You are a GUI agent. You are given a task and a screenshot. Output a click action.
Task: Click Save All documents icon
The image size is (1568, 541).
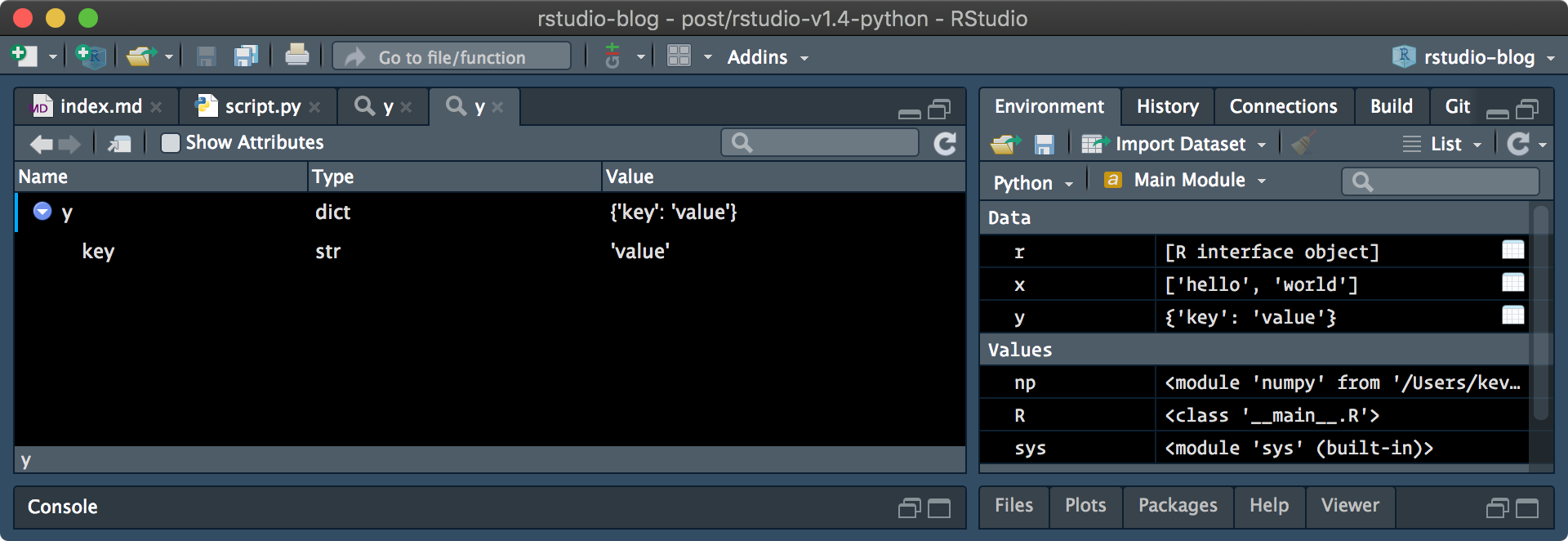246,56
